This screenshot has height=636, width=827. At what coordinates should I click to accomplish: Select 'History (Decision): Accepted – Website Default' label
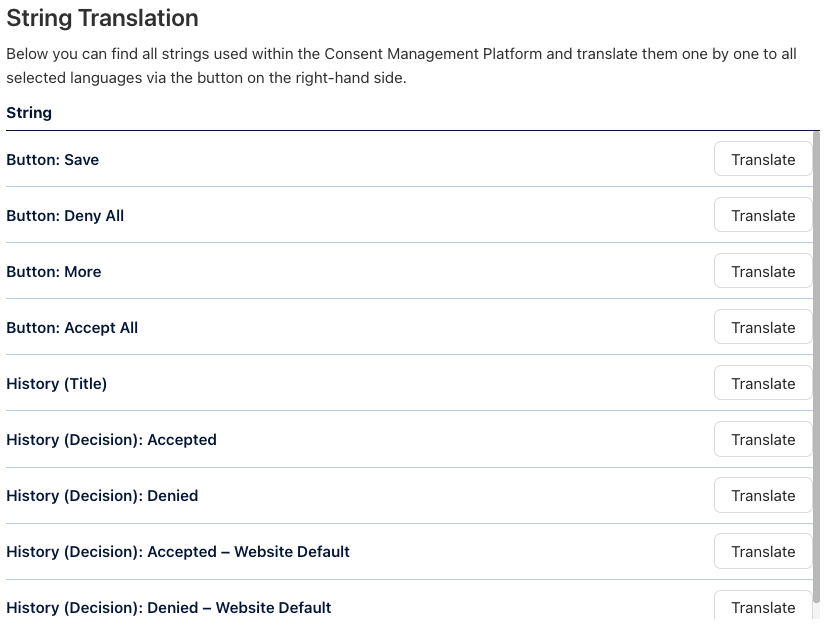click(178, 552)
